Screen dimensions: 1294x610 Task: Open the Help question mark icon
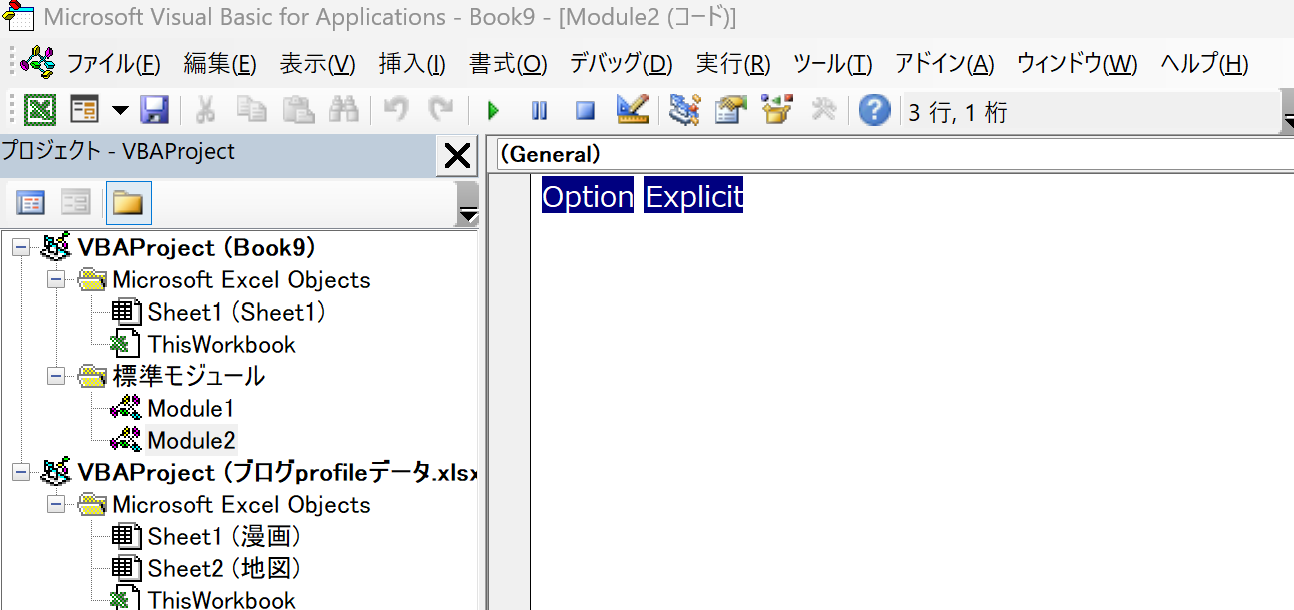click(x=875, y=110)
